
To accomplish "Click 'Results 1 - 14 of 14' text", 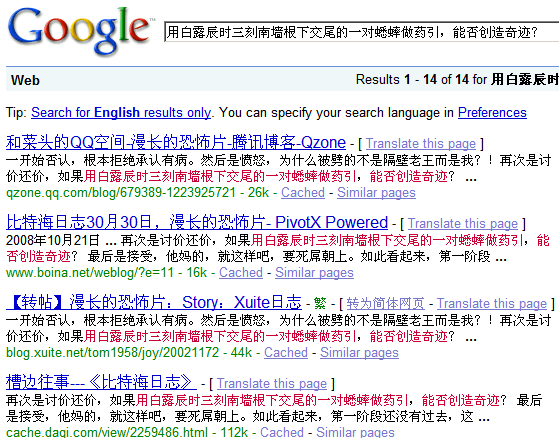I will [412, 79].
